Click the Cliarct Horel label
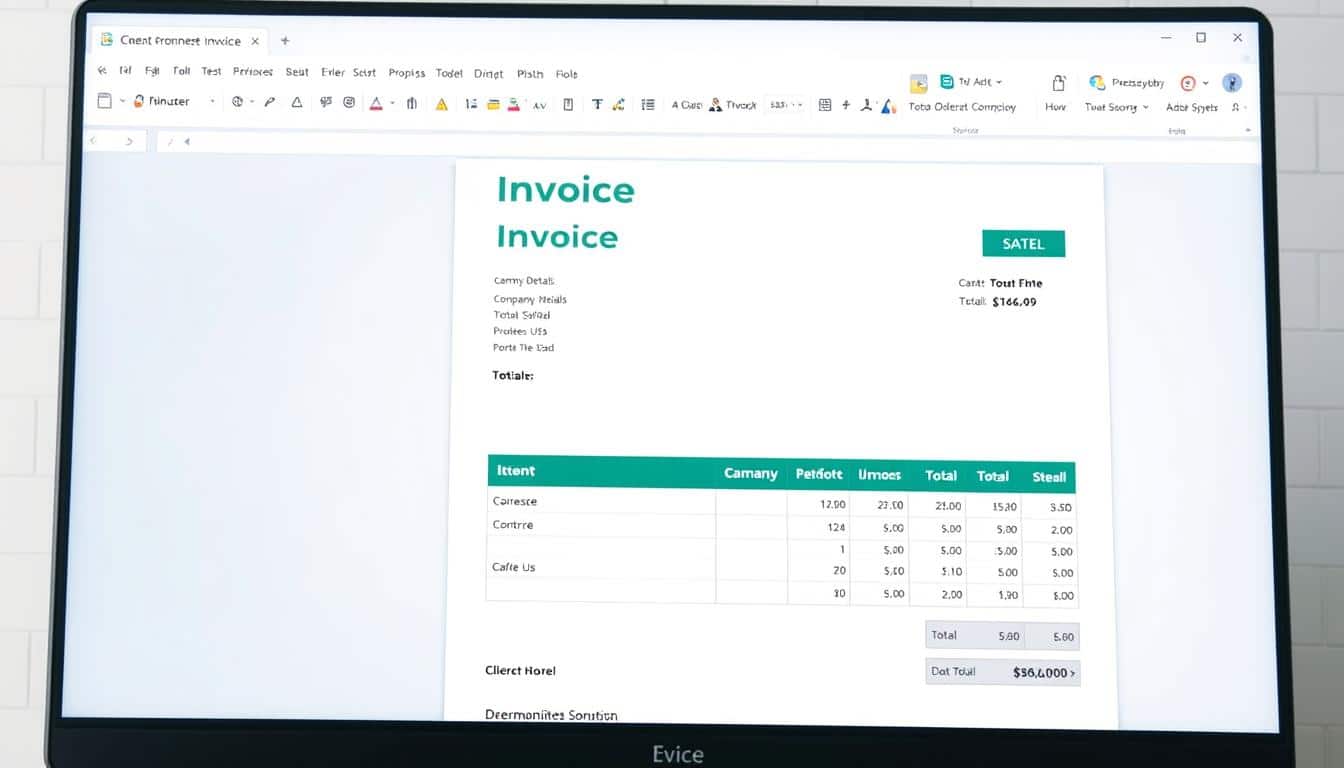The width and height of the screenshot is (1344, 768). [520, 670]
